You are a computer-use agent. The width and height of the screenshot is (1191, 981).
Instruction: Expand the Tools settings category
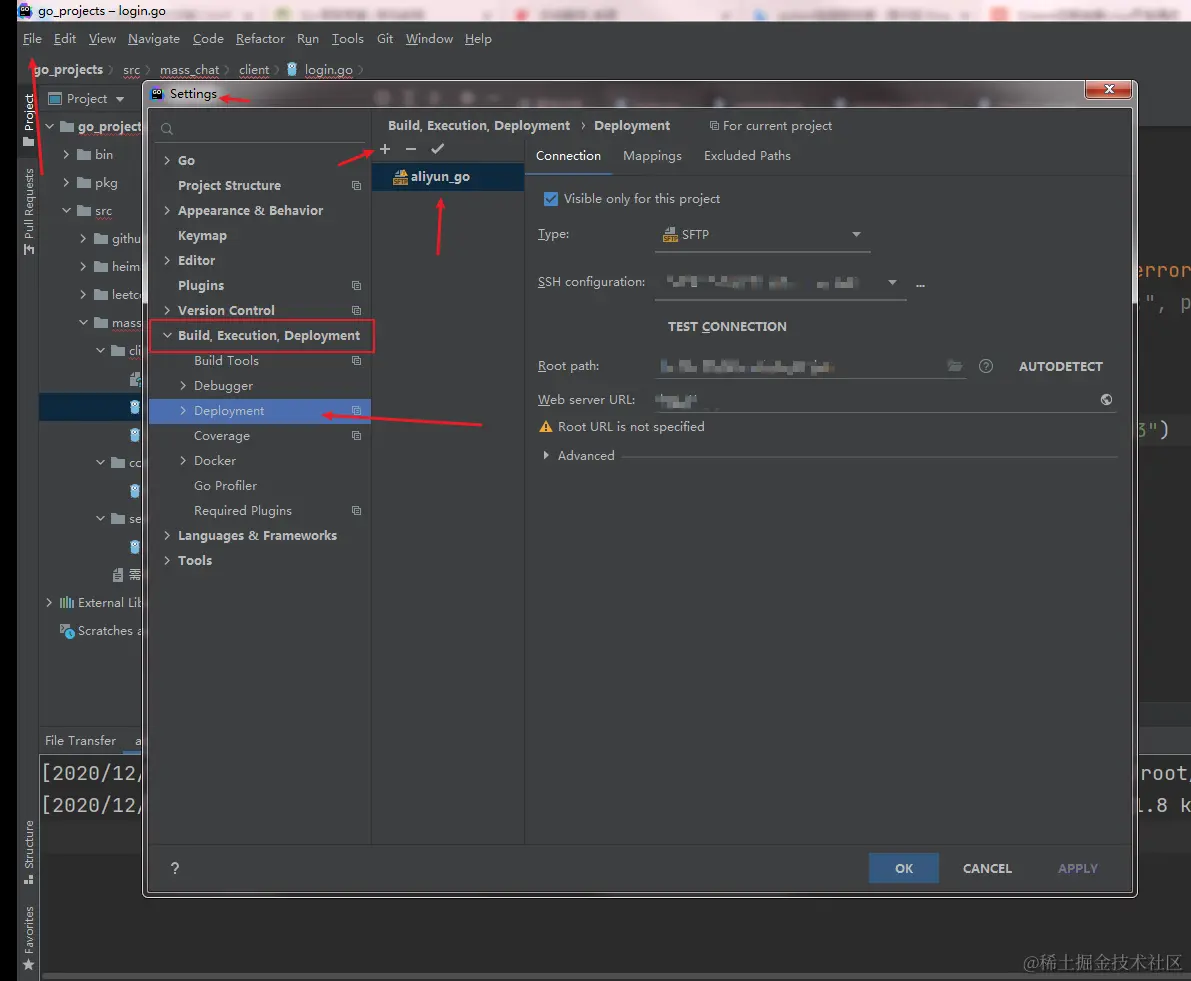[x=167, y=561]
